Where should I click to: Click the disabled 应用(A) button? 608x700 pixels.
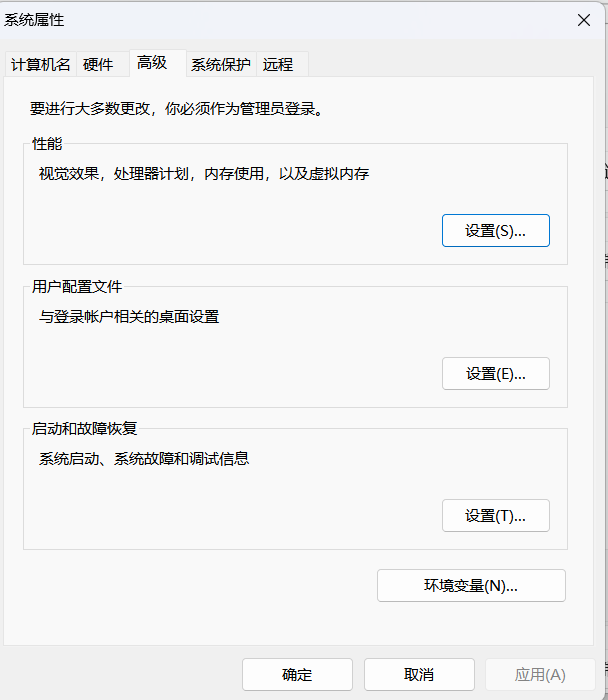click(x=540, y=674)
